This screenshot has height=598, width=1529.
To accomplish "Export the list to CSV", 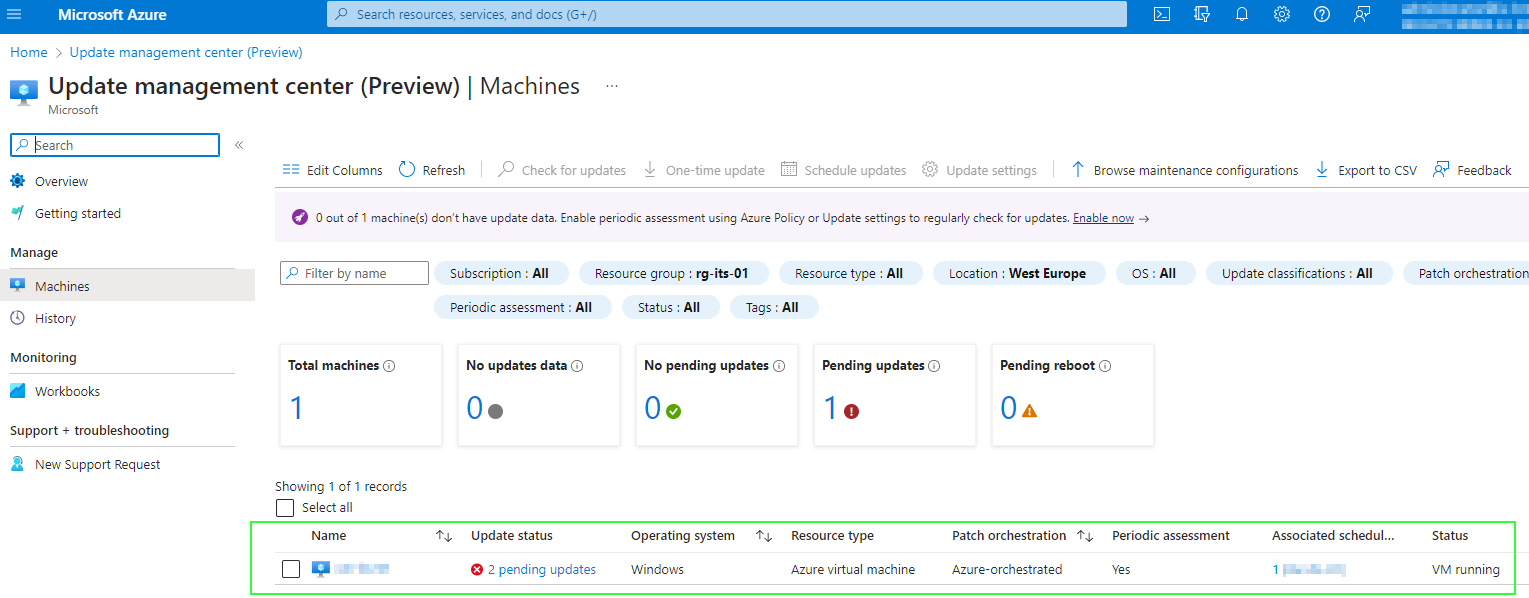I will pos(1366,170).
